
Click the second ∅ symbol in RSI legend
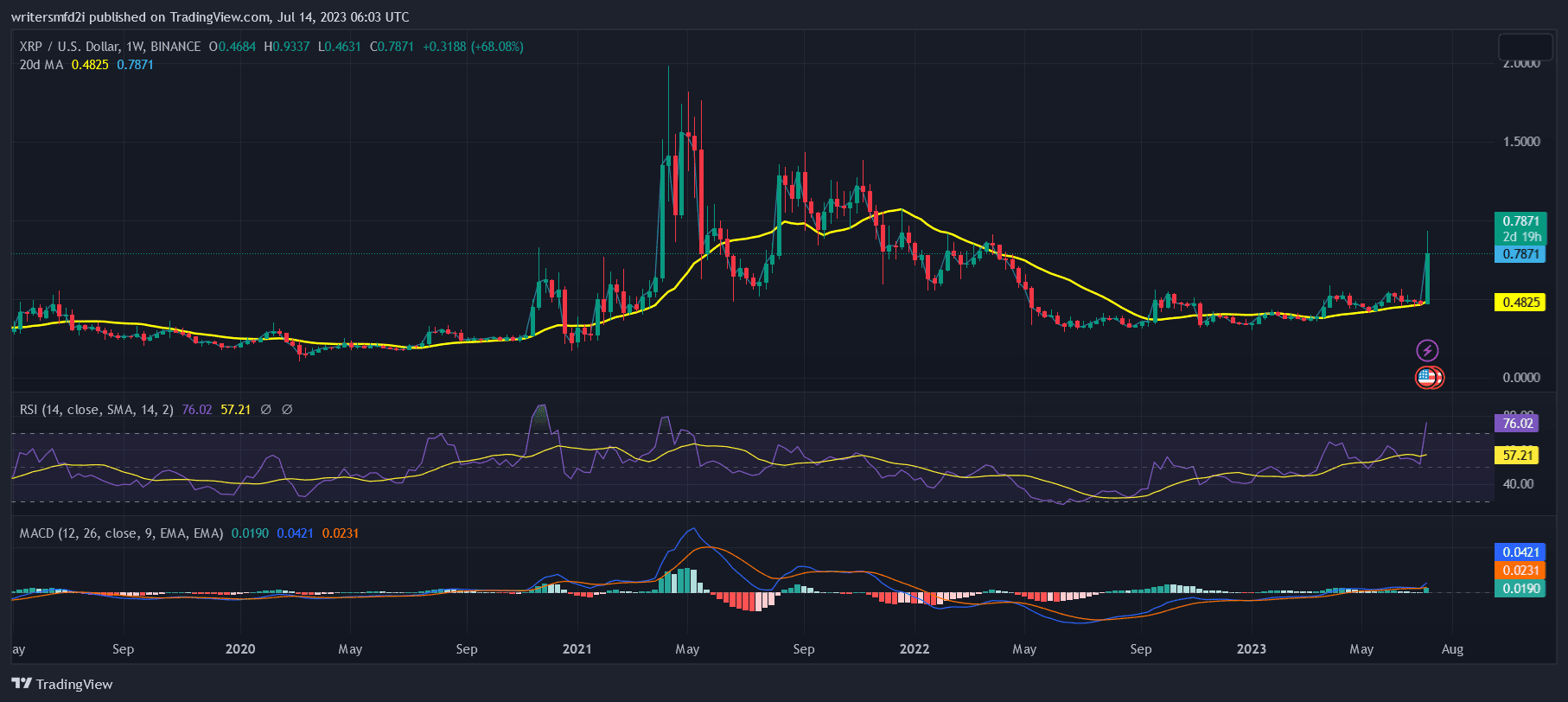tap(287, 410)
